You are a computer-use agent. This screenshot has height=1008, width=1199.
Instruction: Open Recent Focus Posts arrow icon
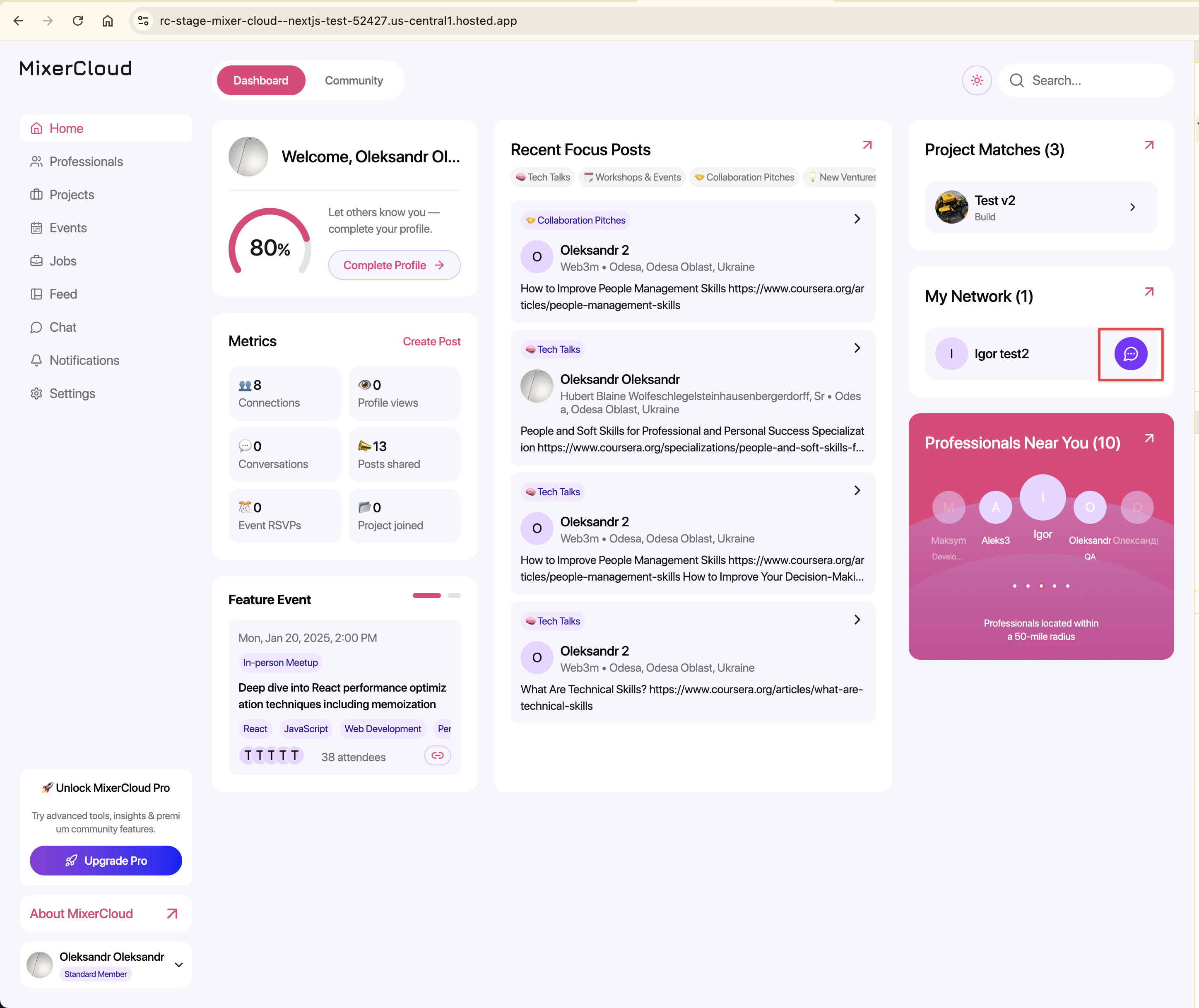pyautogui.click(x=867, y=145)
